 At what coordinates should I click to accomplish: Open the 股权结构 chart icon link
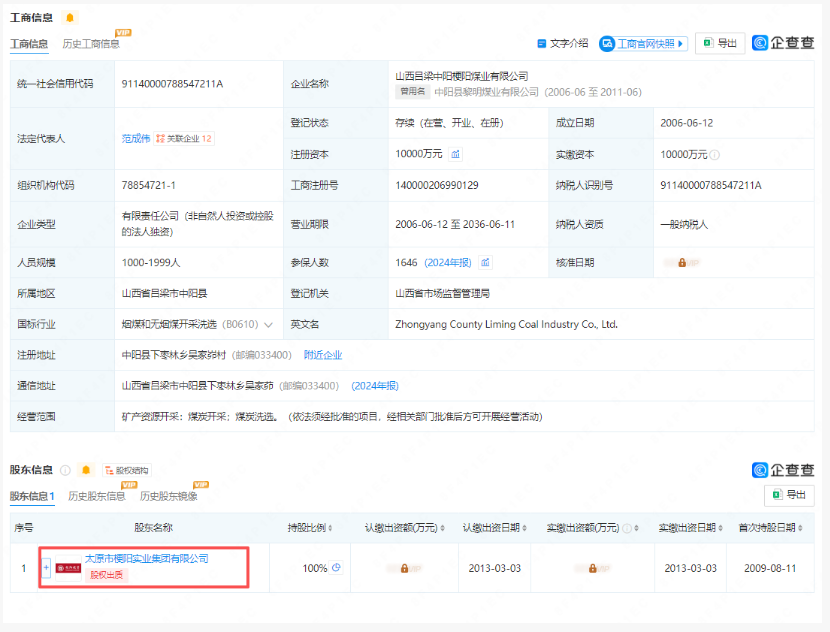tap(125, 470)
